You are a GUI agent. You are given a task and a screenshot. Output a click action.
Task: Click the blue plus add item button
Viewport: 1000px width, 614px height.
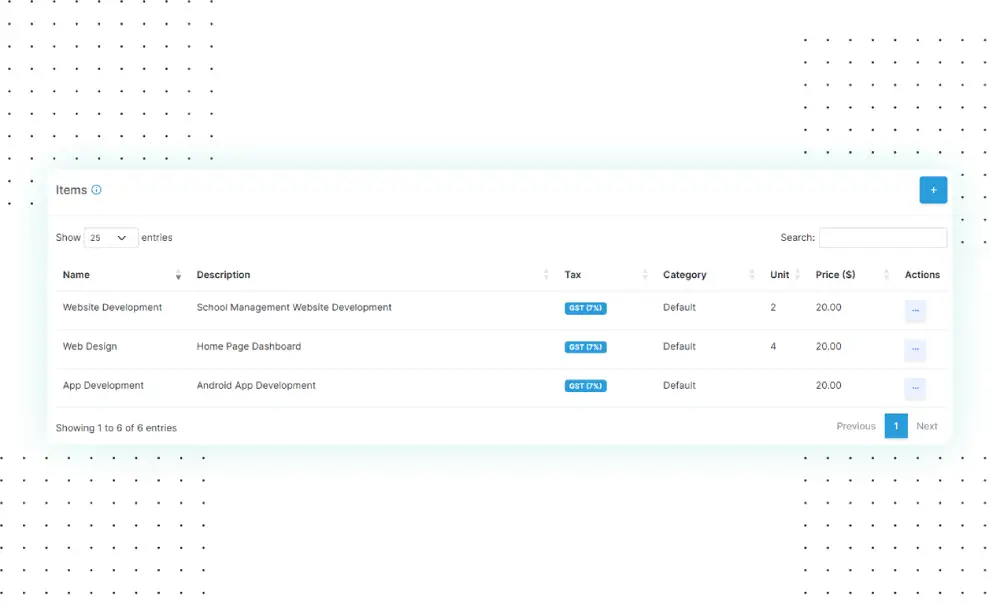932,190
